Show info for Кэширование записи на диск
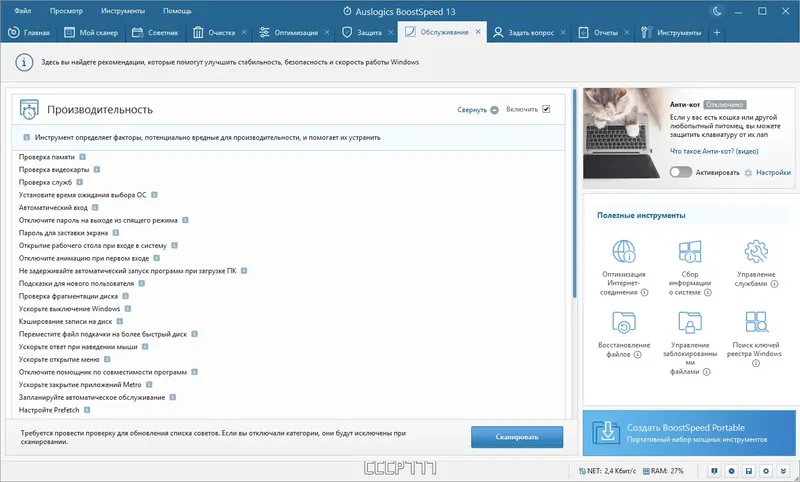 tap(120, 321)
